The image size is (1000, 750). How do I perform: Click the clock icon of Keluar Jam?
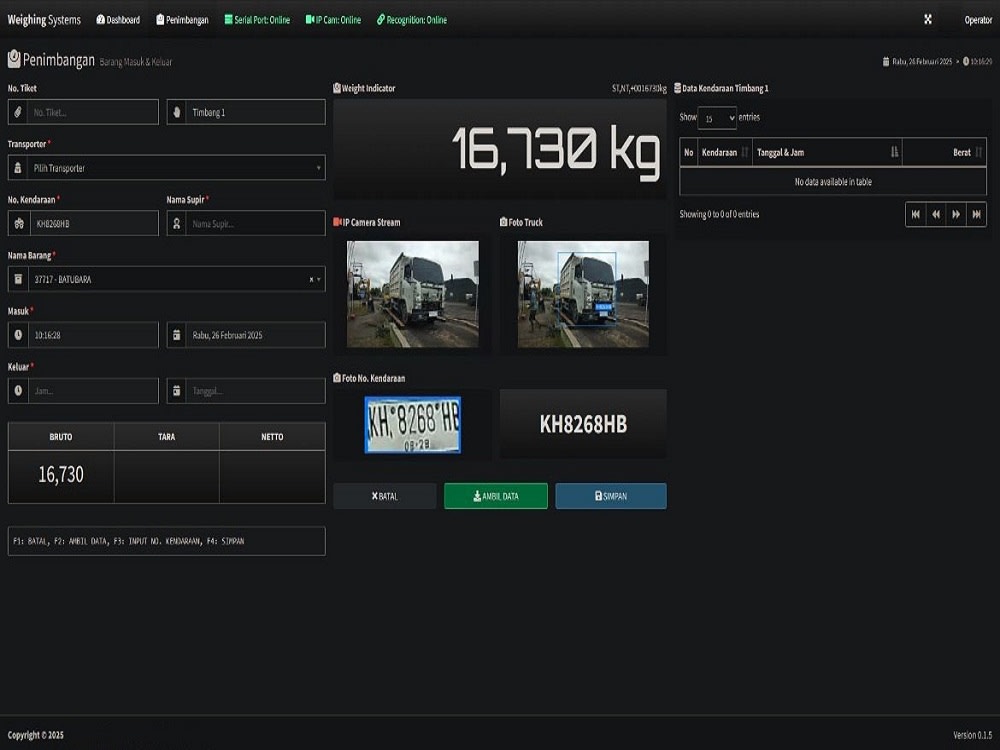click(18, 391)
